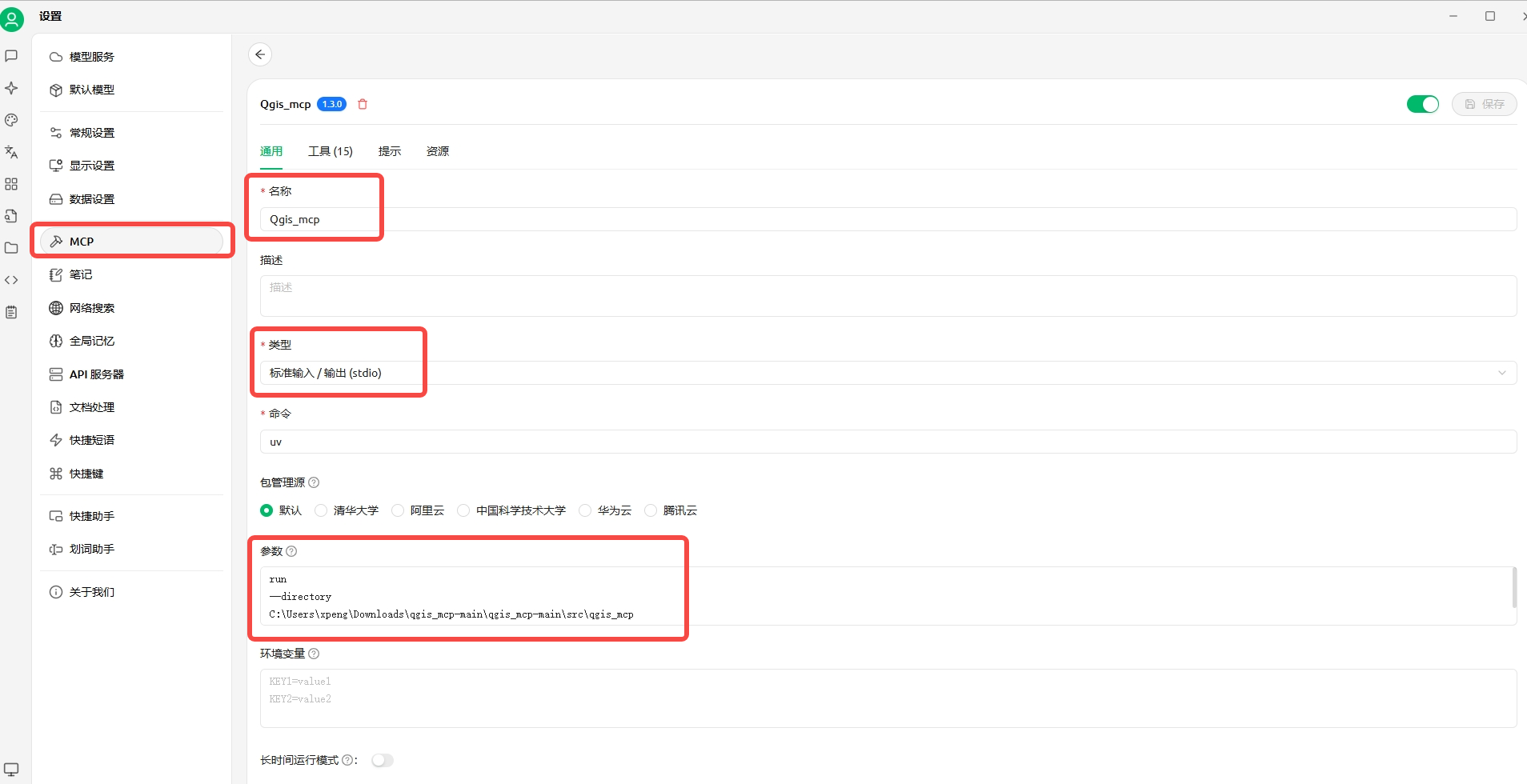Go back with the arrow button

260,54
